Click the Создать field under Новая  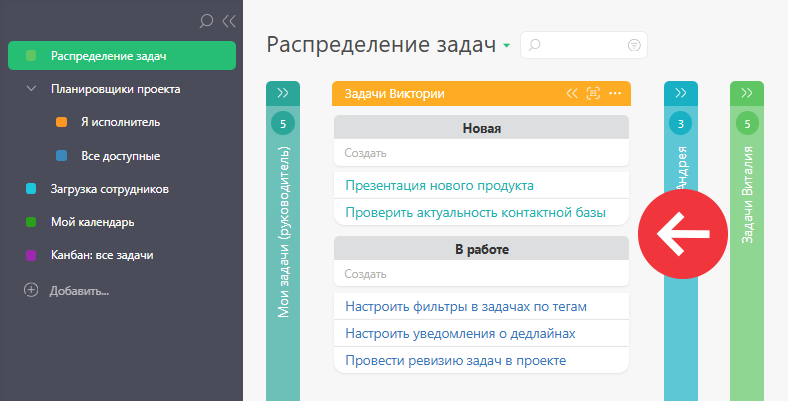pyautogui.click(x=481, y=153)
